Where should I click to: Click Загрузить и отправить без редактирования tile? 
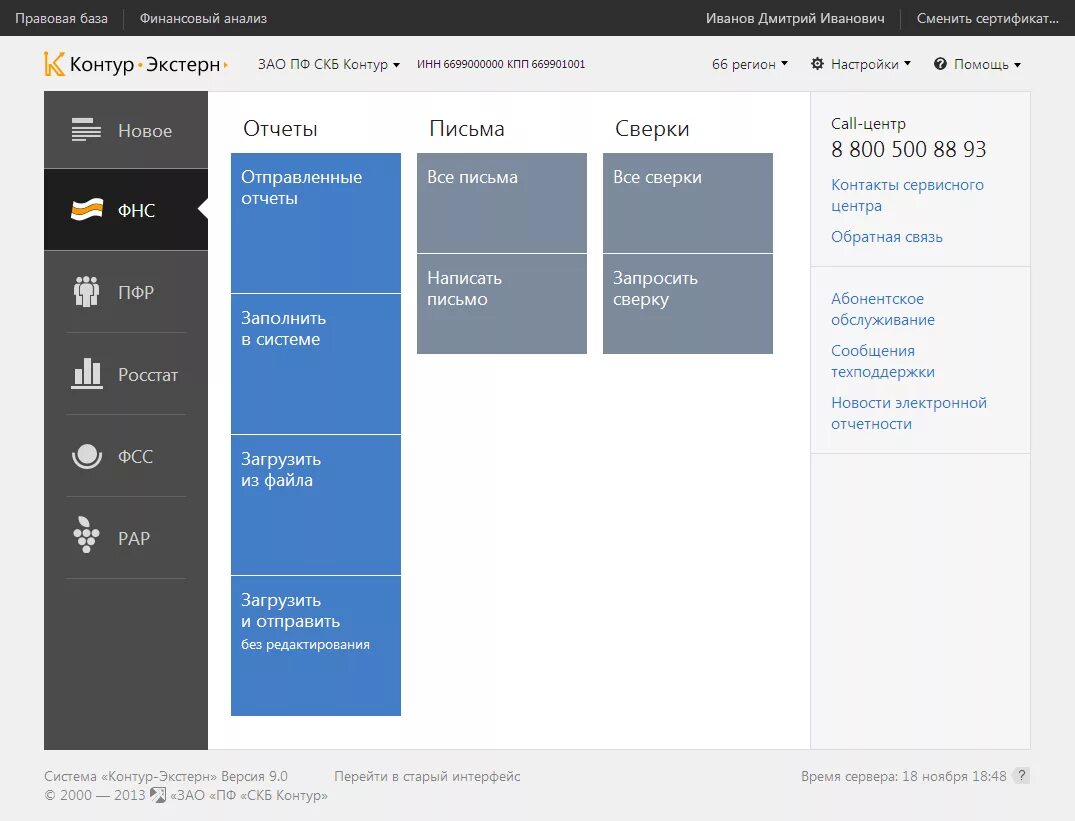315,646
